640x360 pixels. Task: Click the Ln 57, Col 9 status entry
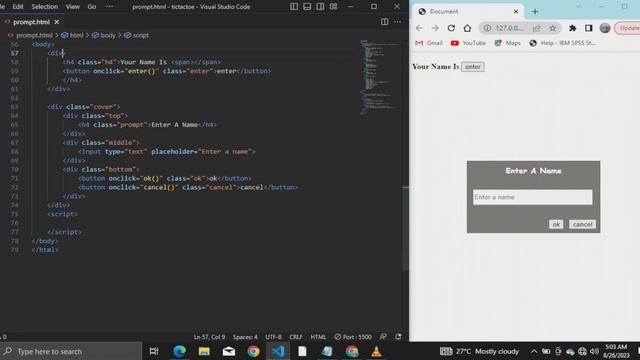[x=209, y=337]
